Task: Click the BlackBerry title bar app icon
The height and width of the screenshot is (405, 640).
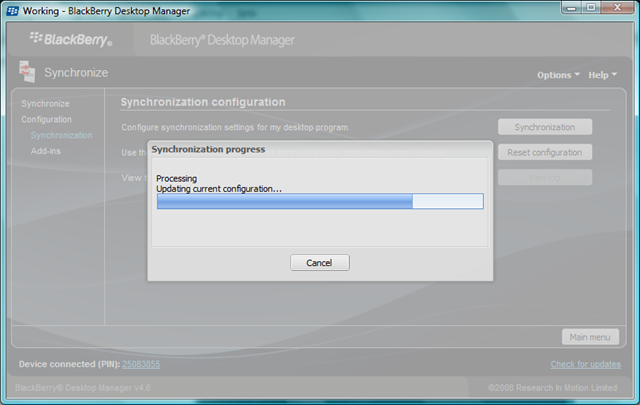Action: point(12,11)
